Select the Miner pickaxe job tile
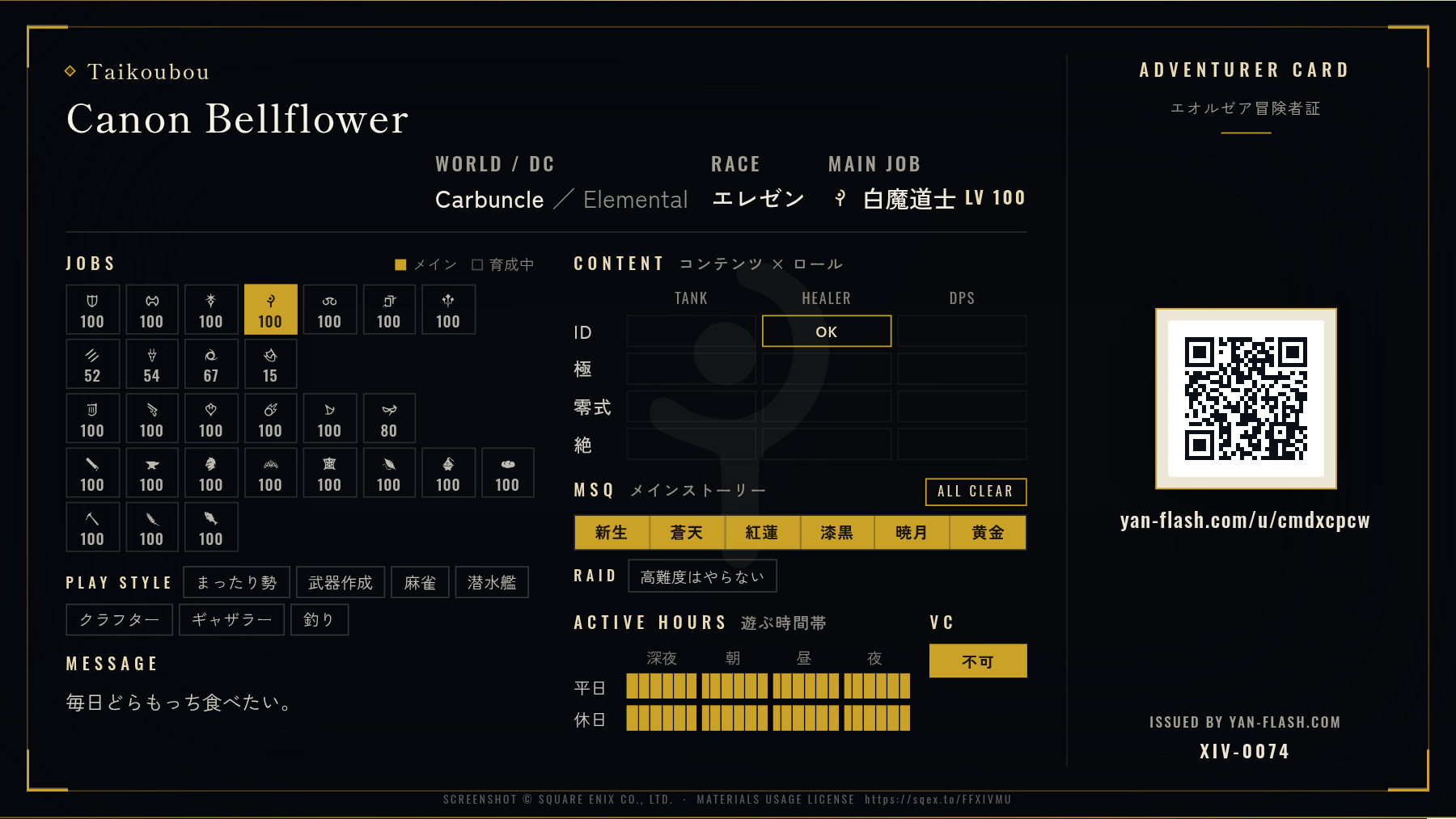 (x=92, y=527)
